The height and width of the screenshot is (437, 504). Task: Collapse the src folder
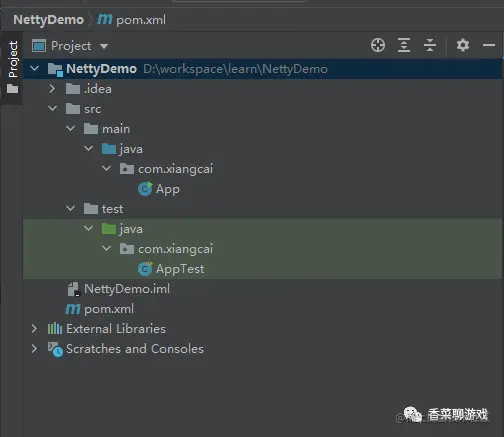coord(52,108)
